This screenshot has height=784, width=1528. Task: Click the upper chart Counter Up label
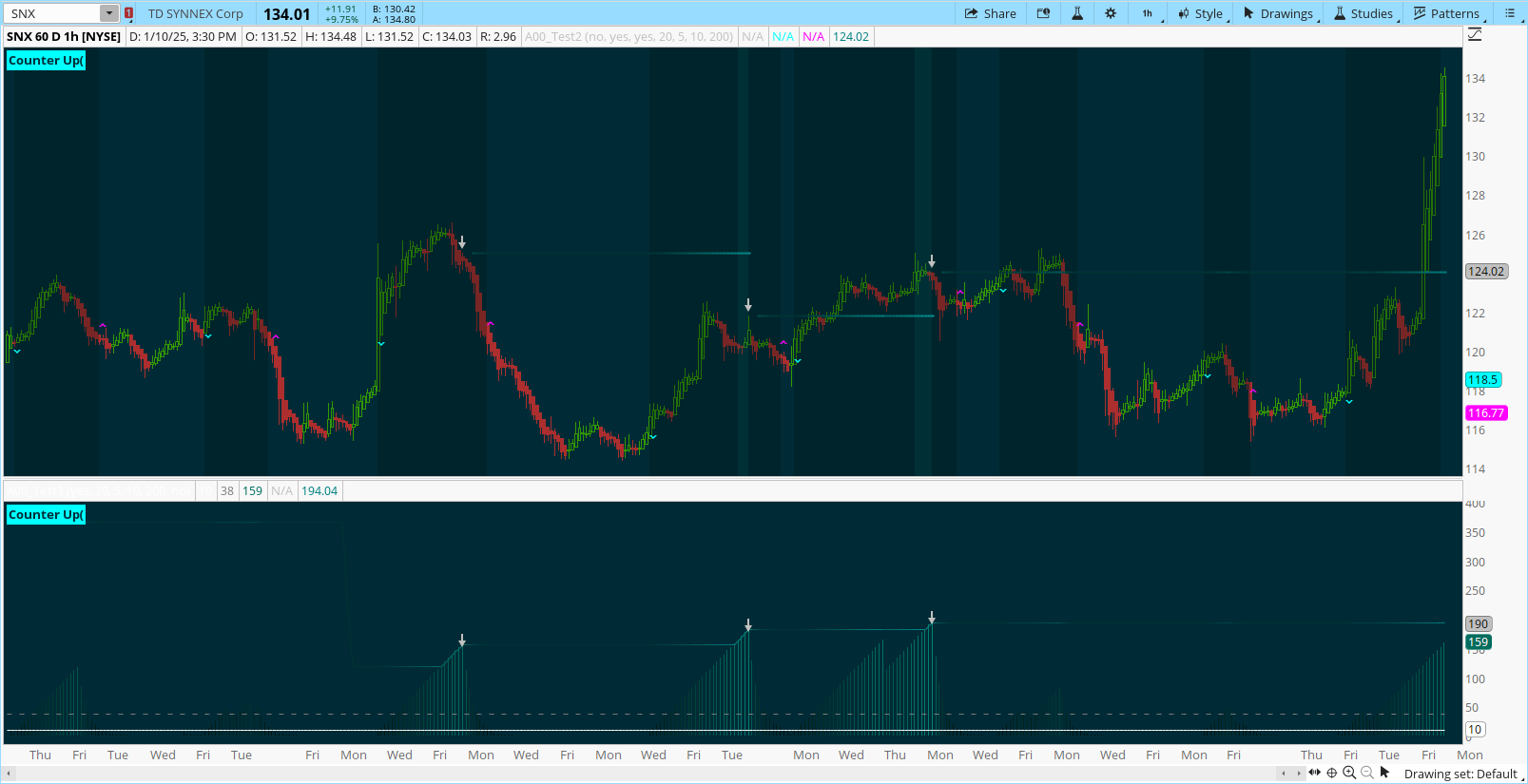point(46,60)
